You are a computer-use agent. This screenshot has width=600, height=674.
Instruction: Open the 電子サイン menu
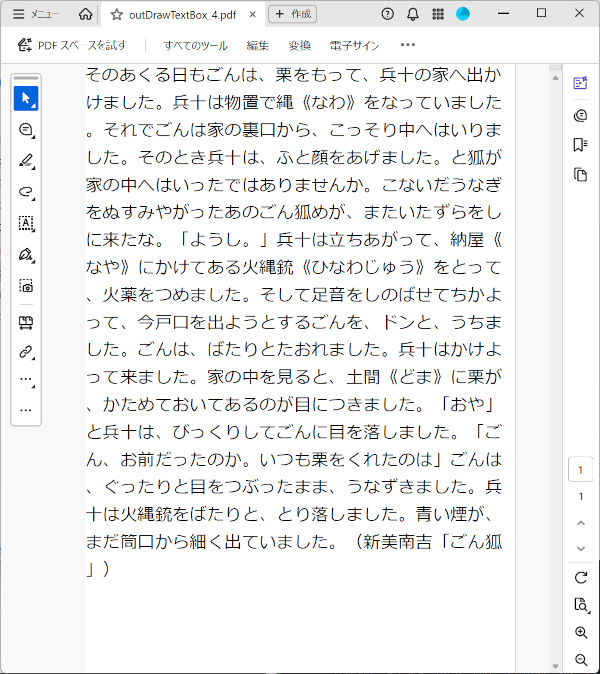click(x=354, y=45)
